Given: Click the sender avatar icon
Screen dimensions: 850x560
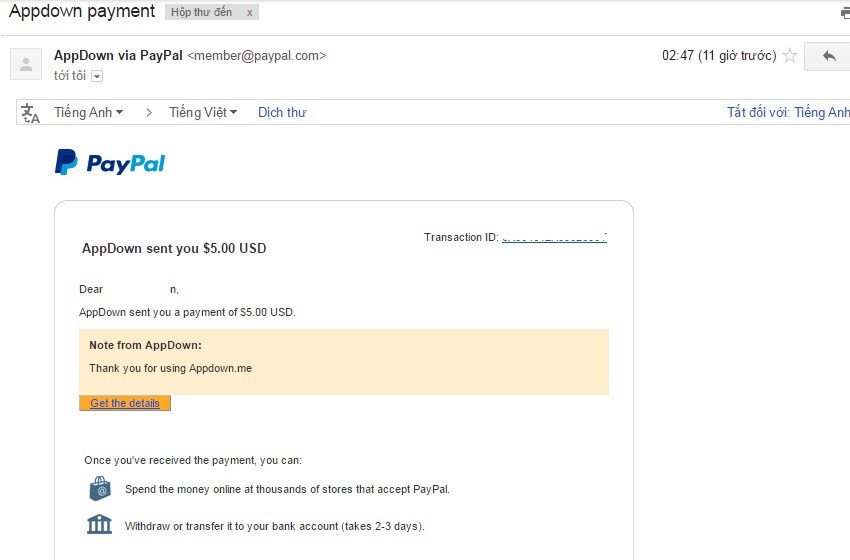Looking at the screenshot, I should click(26, 63).
